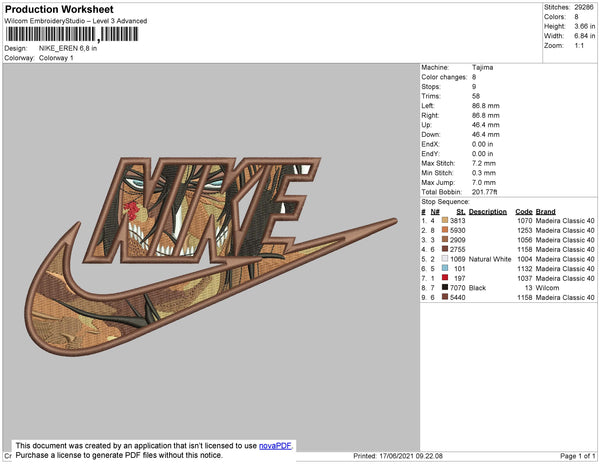Screen dimensions: 600x464
Task: Select the color swatch for thread 3813
Action: click(445, 220)
